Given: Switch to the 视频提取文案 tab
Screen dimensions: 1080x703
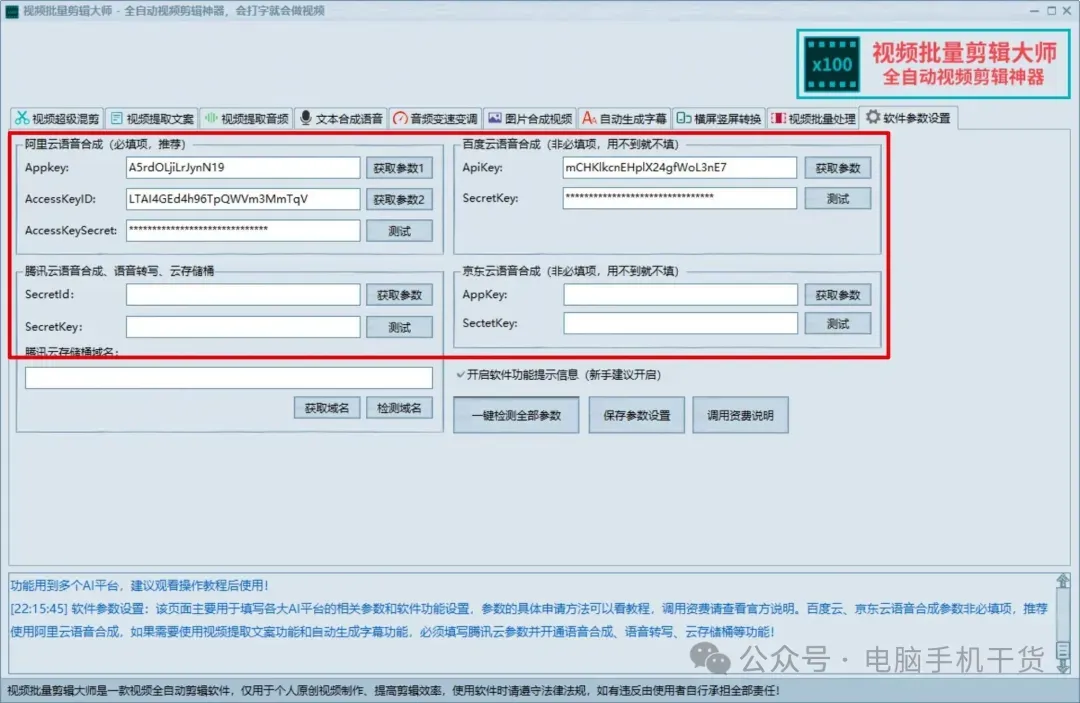Looking at the screenshot, I should click(x=152, y=118).
